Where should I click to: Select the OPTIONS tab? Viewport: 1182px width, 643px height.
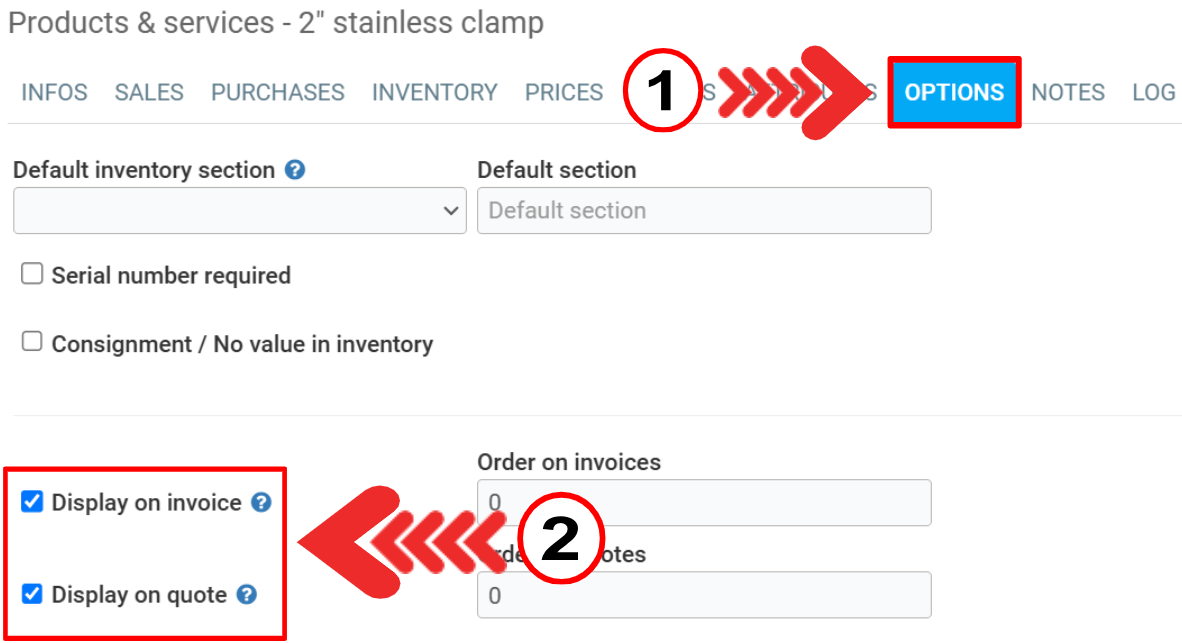(954, 93)
